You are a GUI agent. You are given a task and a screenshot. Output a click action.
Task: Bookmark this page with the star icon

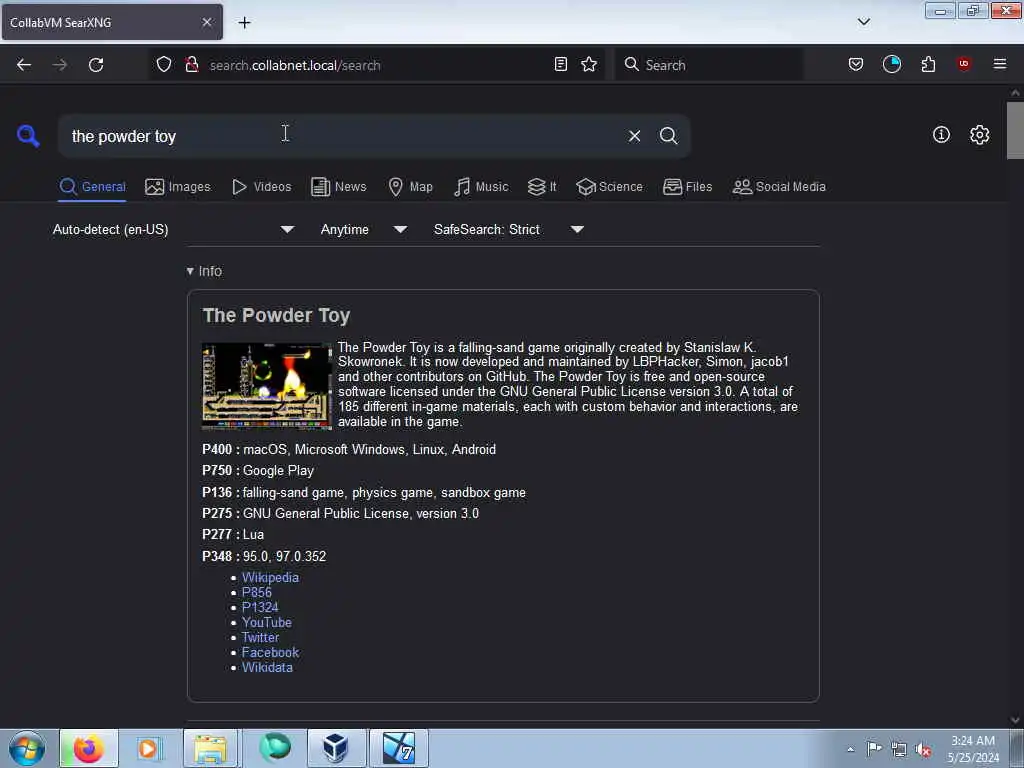tap(589, 64)
